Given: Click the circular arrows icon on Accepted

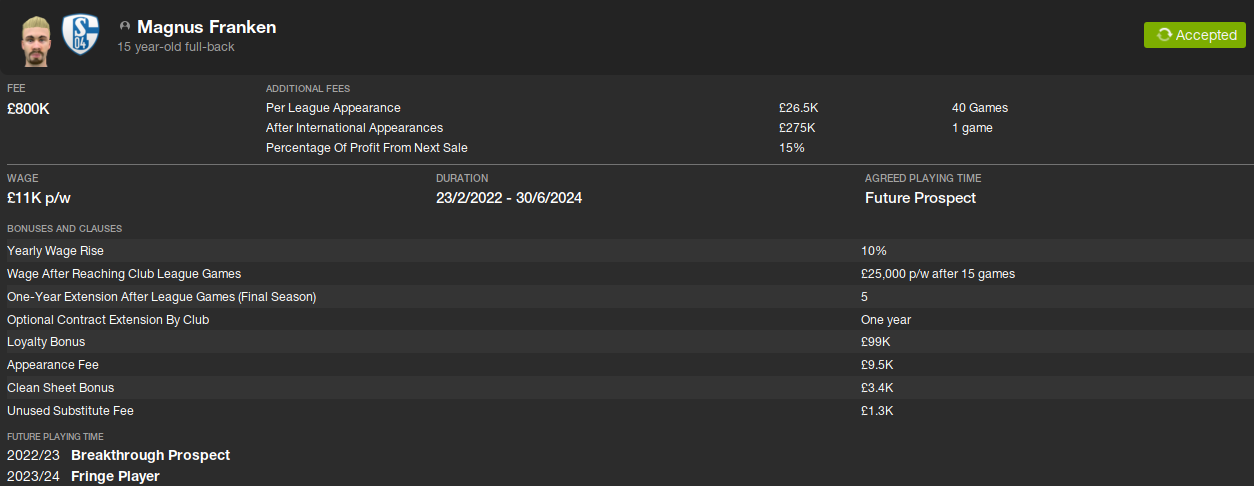Looking at the screenshot, I should click(x=1163, y=35).
